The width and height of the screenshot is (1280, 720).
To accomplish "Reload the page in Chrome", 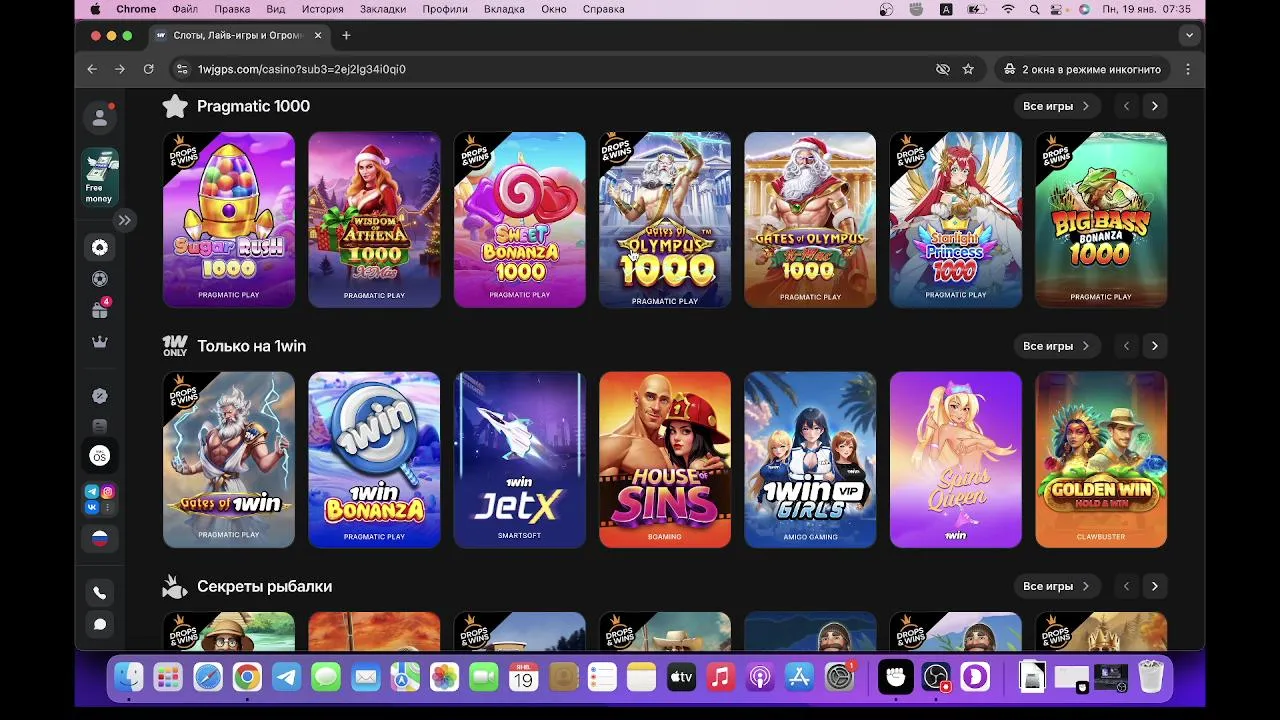I will (x=148, y=69).
